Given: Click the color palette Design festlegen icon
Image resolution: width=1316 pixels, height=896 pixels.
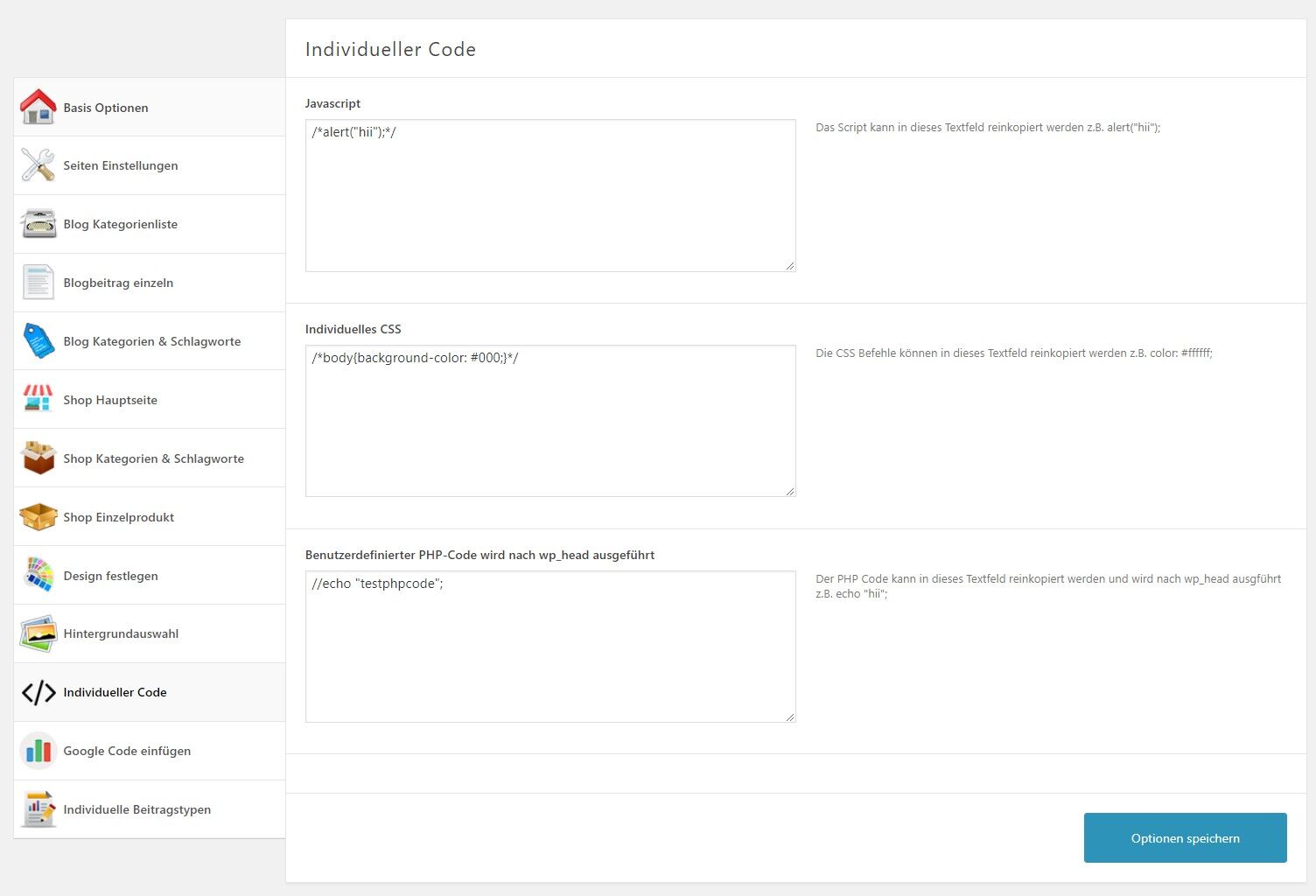Looking at the screenshot, I should (x=38, y=575).
